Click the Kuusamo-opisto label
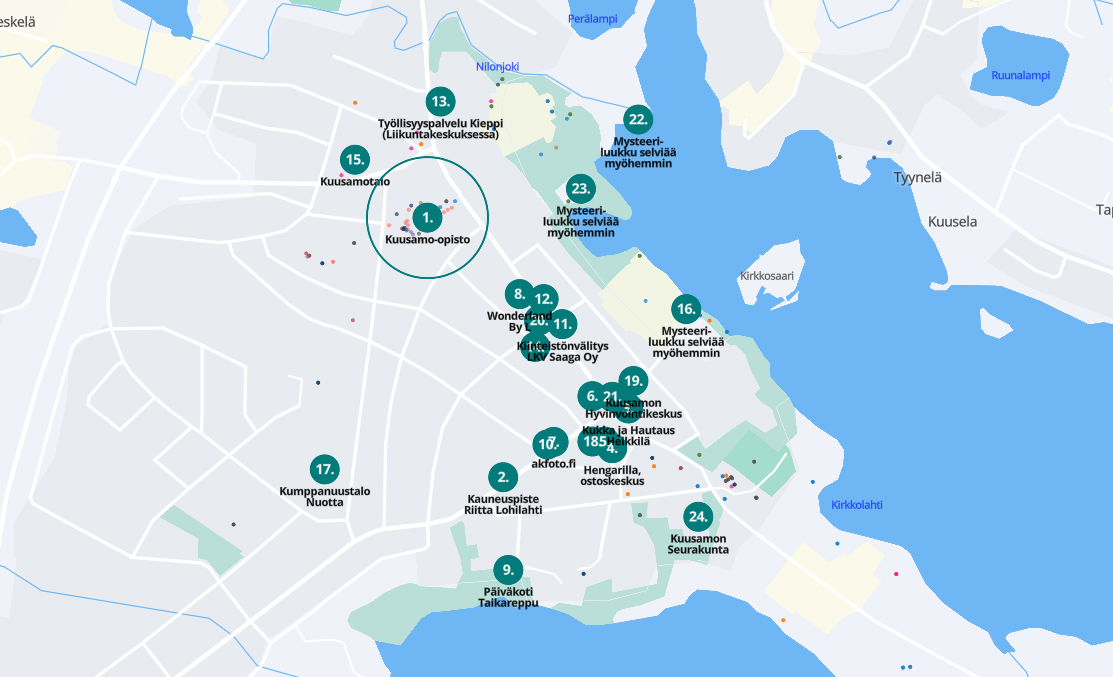The image size is (1113, 677). click(x=427, y=240)
